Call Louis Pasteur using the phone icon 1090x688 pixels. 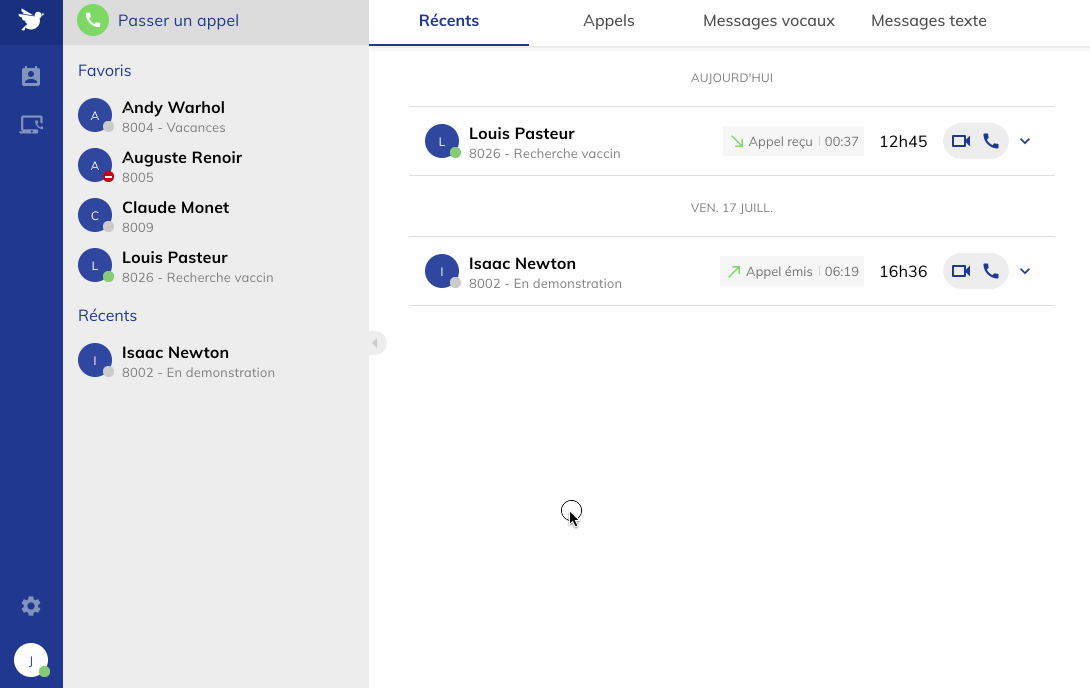pos(991,141)
